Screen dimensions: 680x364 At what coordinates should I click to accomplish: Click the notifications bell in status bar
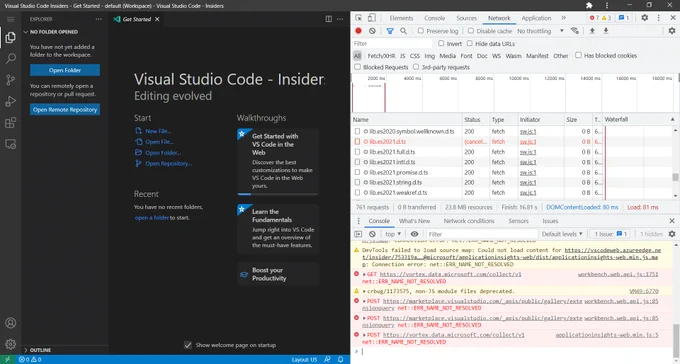pyautogui.click(x=340, y=360)
